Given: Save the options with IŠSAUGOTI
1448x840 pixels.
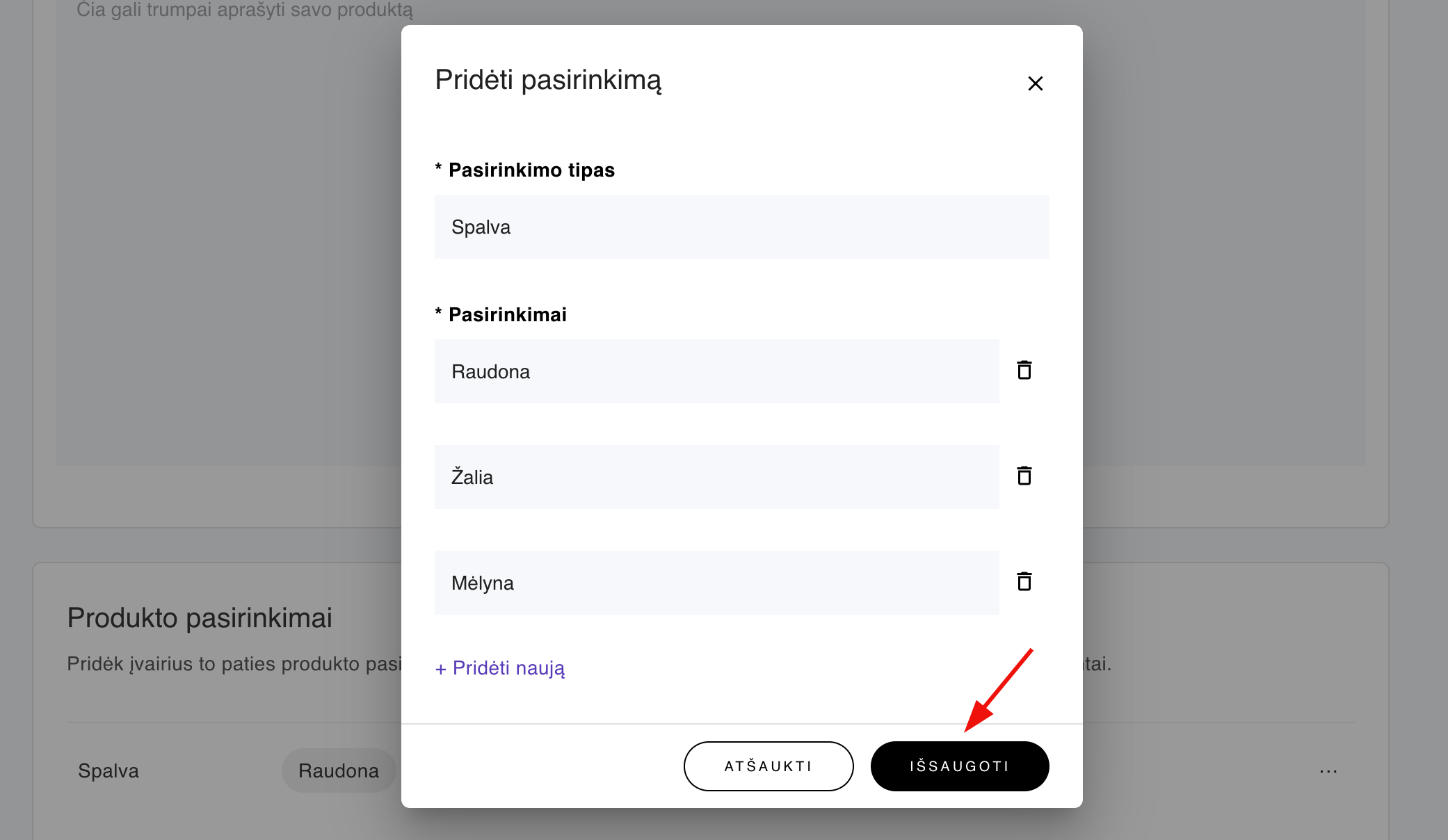Looking at the screenshot, I should click(959, 766).
